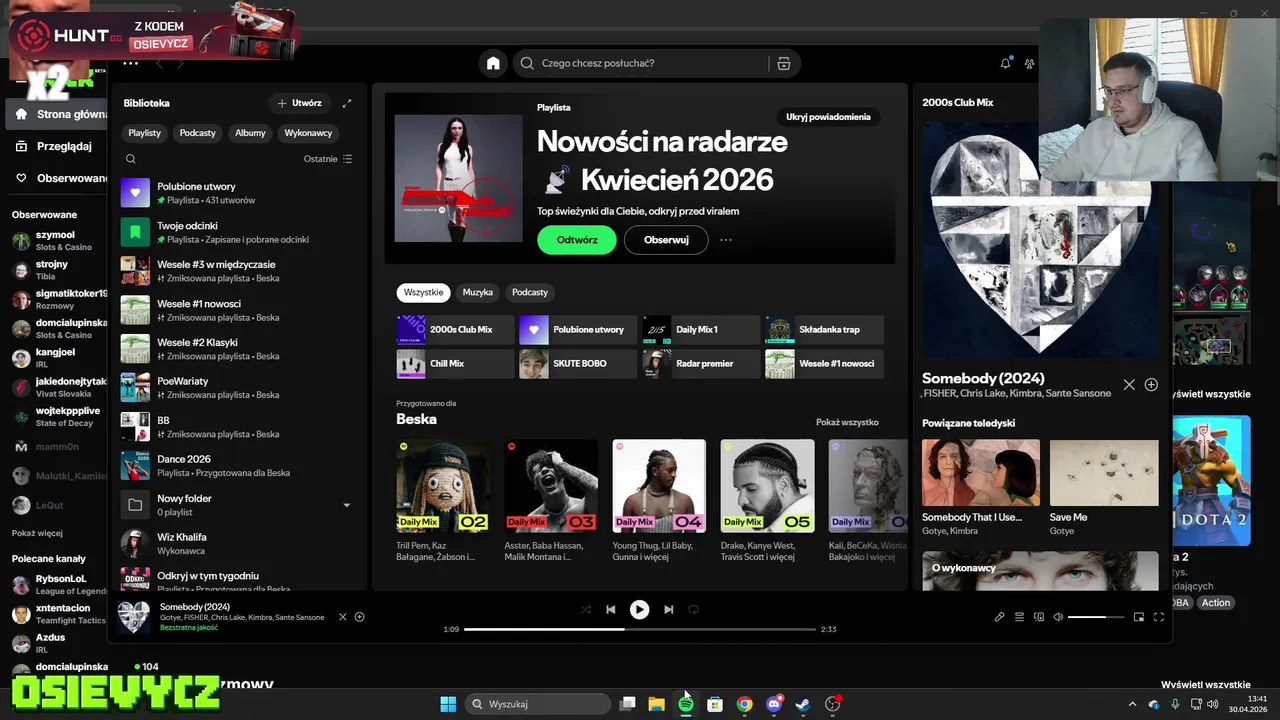Switch Spotify to fullscreen view icon
1280x720 pixels.
1159,617
